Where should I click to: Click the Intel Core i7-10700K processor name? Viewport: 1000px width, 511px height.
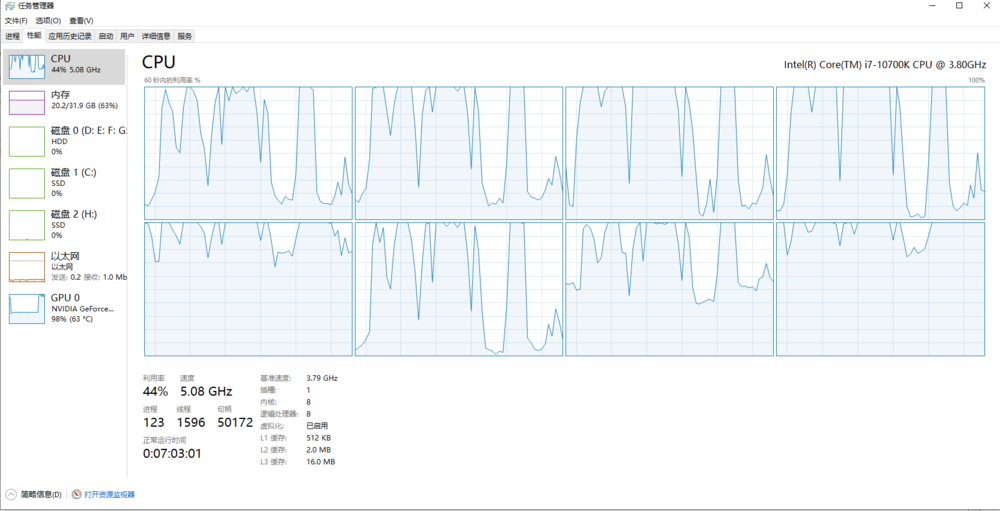coord(885,64)
